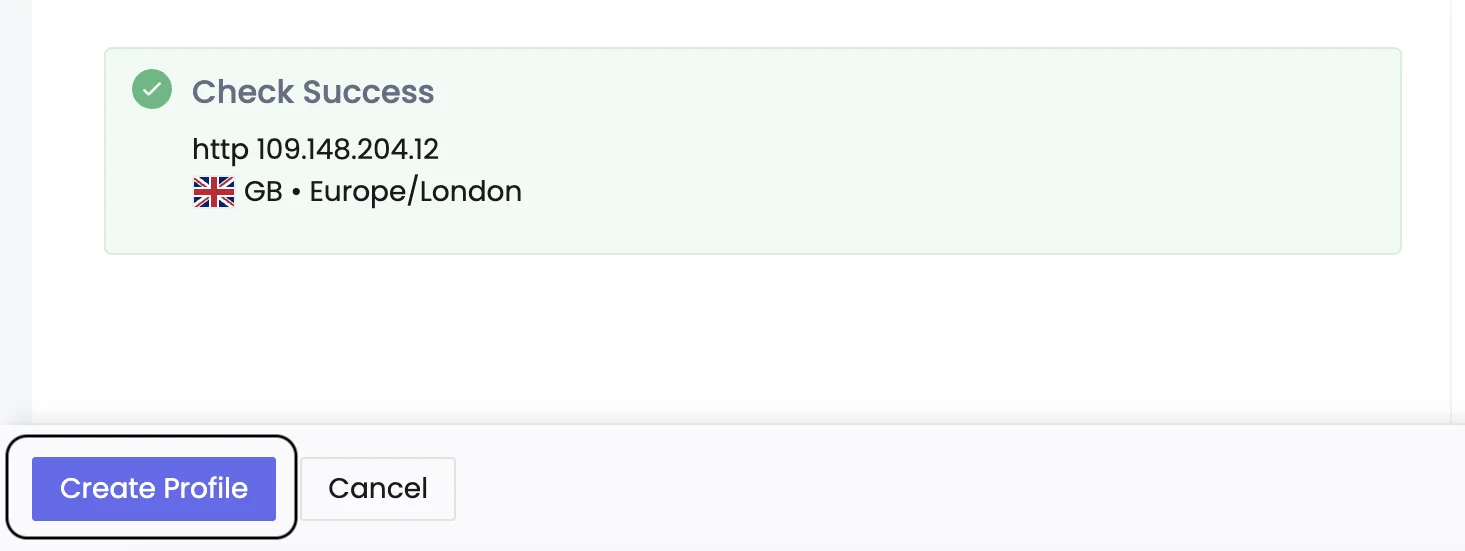Click the green success checkmark icon

pyautogui.click(x=152, y=89)
